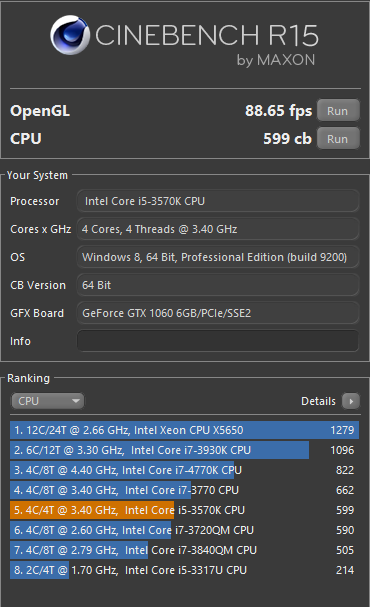The width and height of the screenshot is (370, 607).
Task: Click the OS field showing Windows 8
Action: [x=218, y=257]
